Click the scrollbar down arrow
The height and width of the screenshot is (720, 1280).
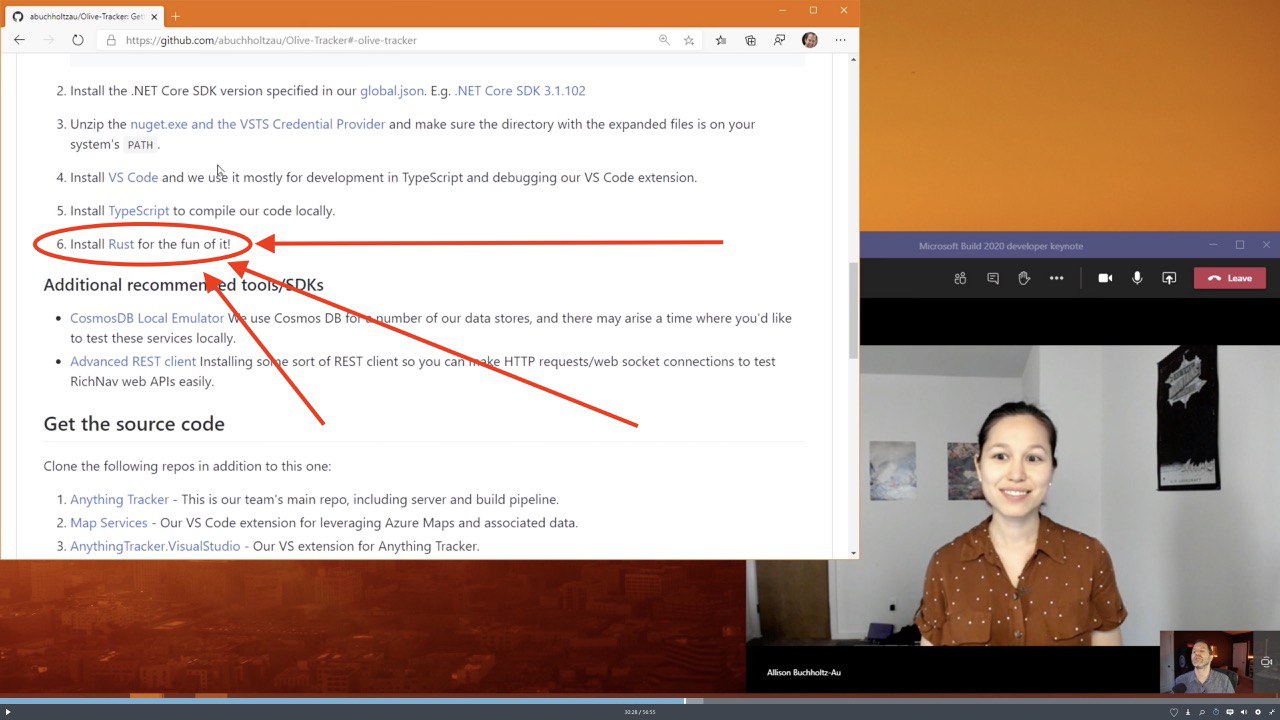tap(853, 552)
